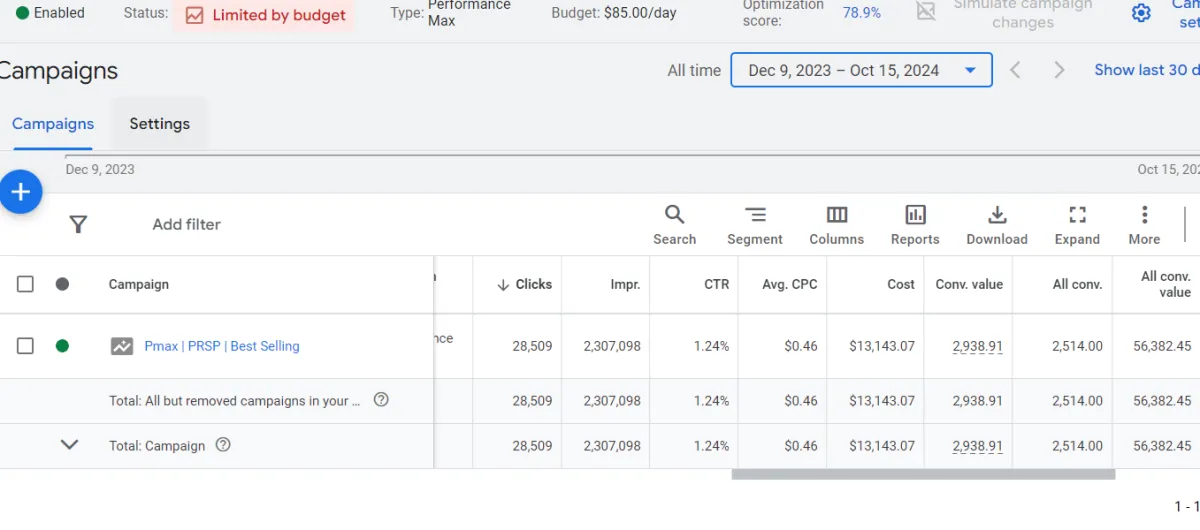
Task: Click the green status dot for Pmax campaign
Action: tap(62, 346)
